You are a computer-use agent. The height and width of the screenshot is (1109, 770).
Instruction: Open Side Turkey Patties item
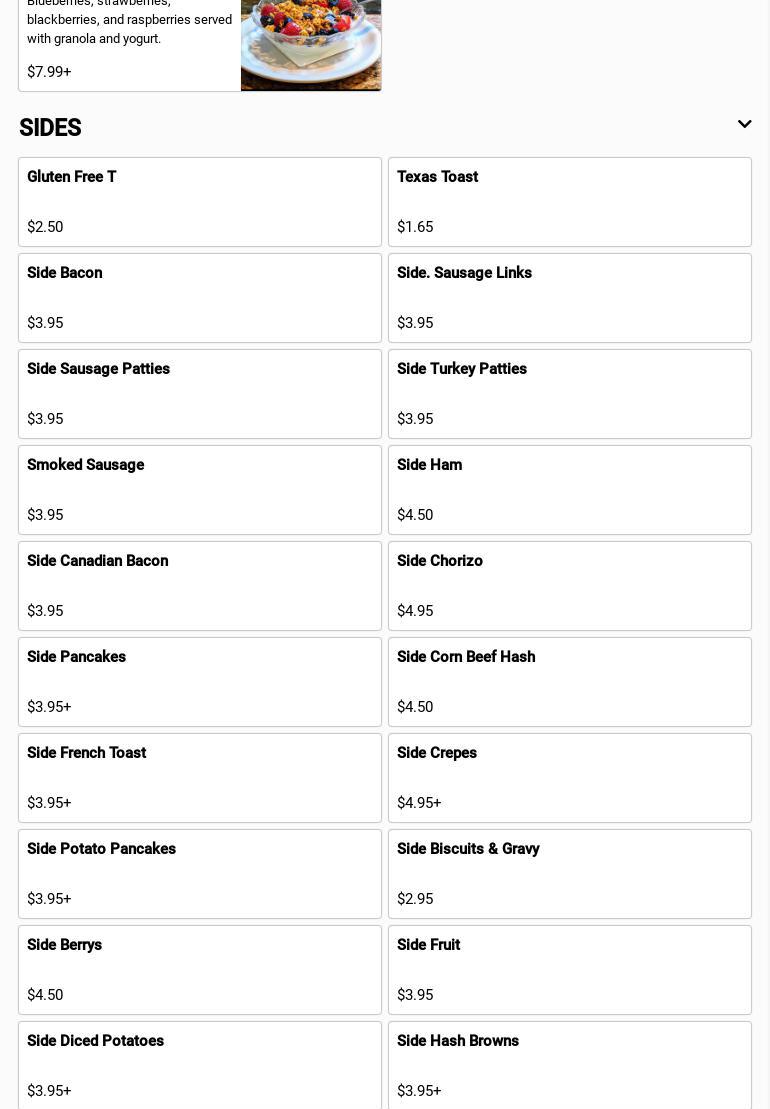pos(570,394)
